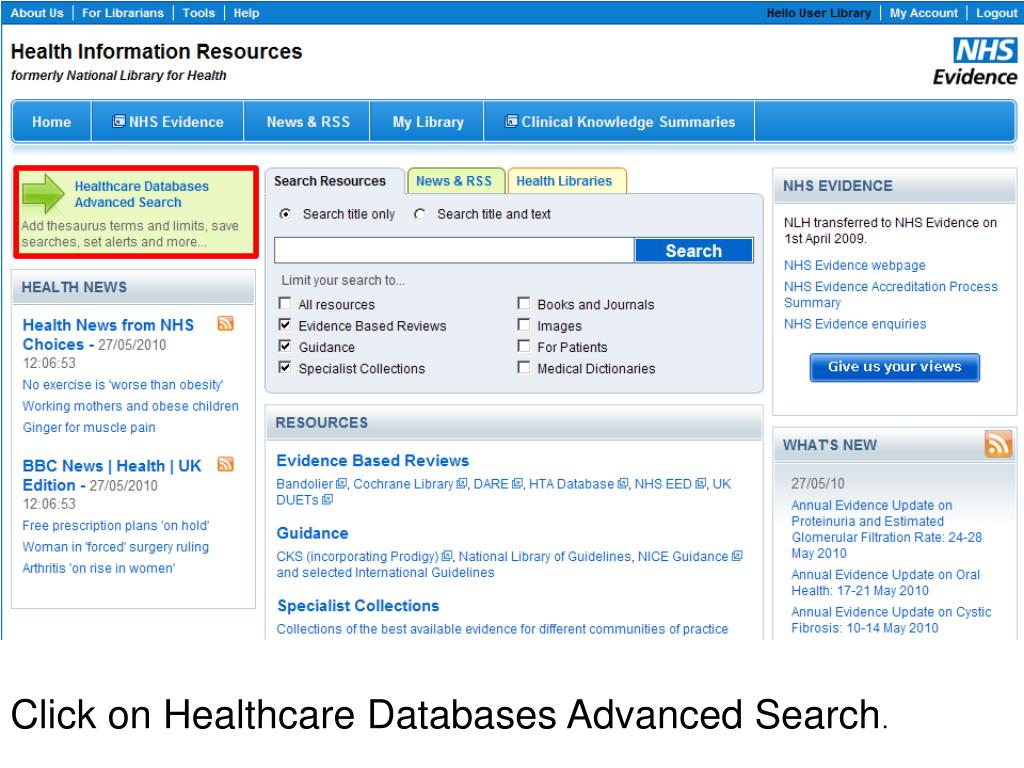Open NHS Evidence Accreditation Process Summary
Screen dimensions: 1024x768
(x=891, y=294)
